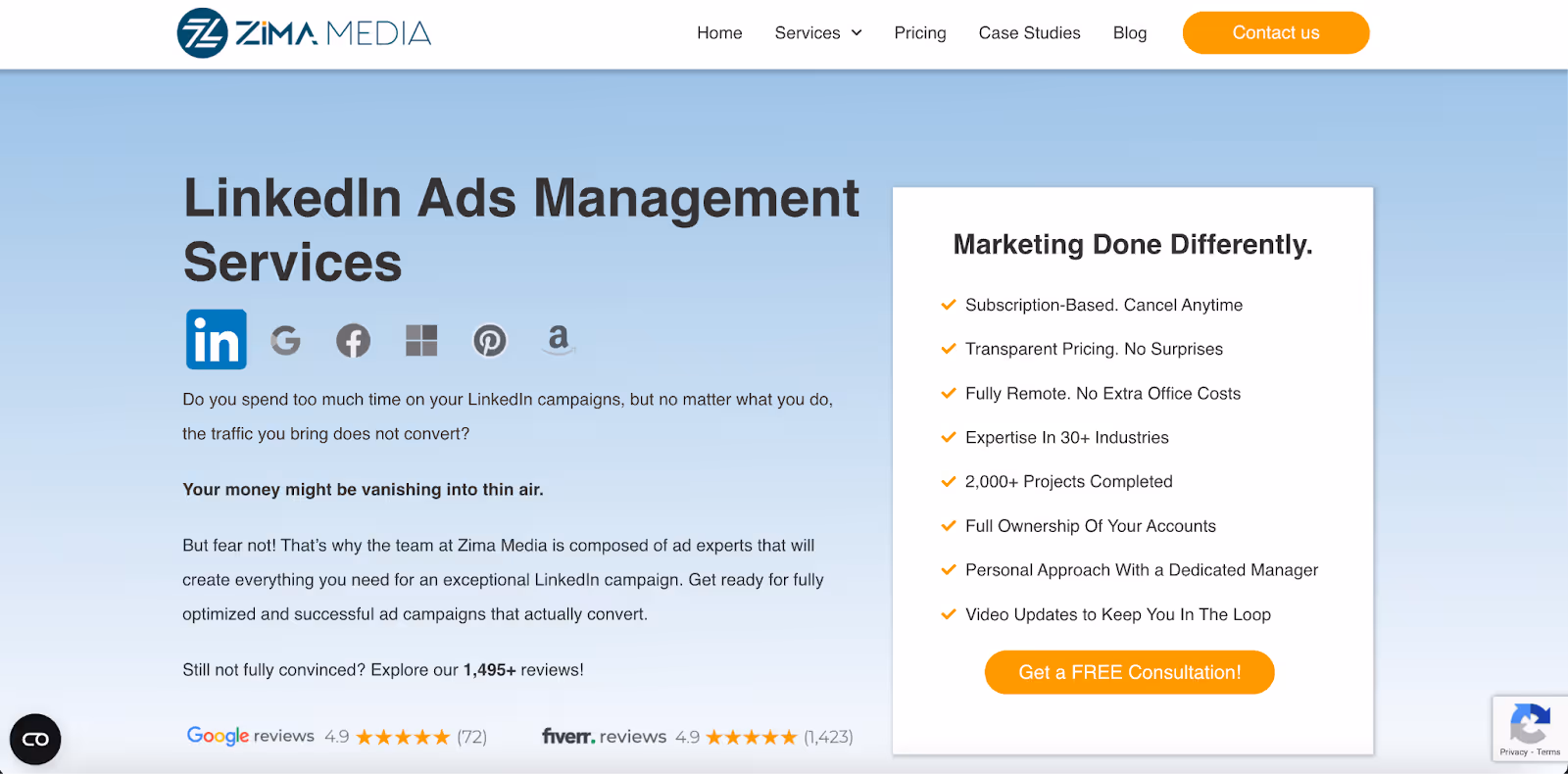Click Google reviews five-star rating
The height and width of the screenshot is (774, 1568).
[403, 737]
